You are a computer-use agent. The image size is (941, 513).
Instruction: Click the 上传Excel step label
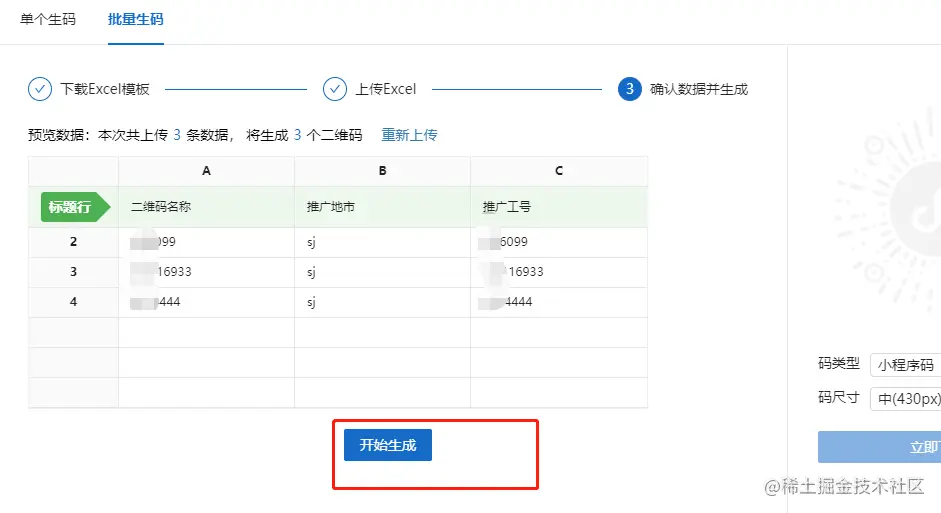[x=386, y=89]
